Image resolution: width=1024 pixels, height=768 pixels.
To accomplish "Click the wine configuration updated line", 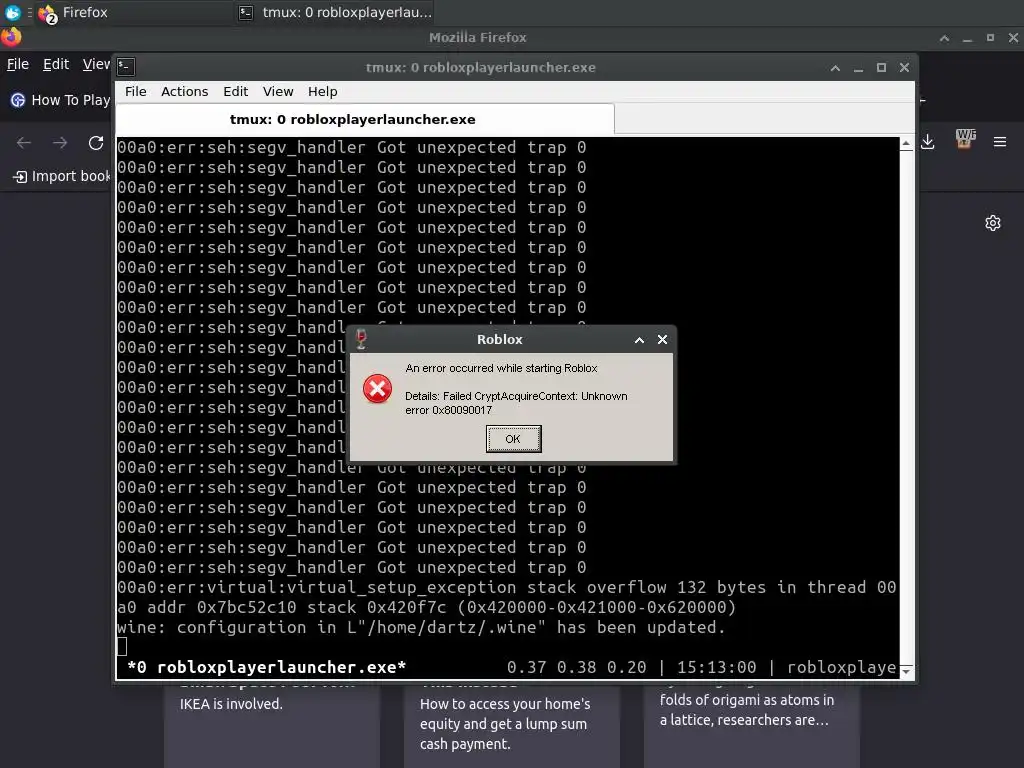I will [x=421, y=628].
